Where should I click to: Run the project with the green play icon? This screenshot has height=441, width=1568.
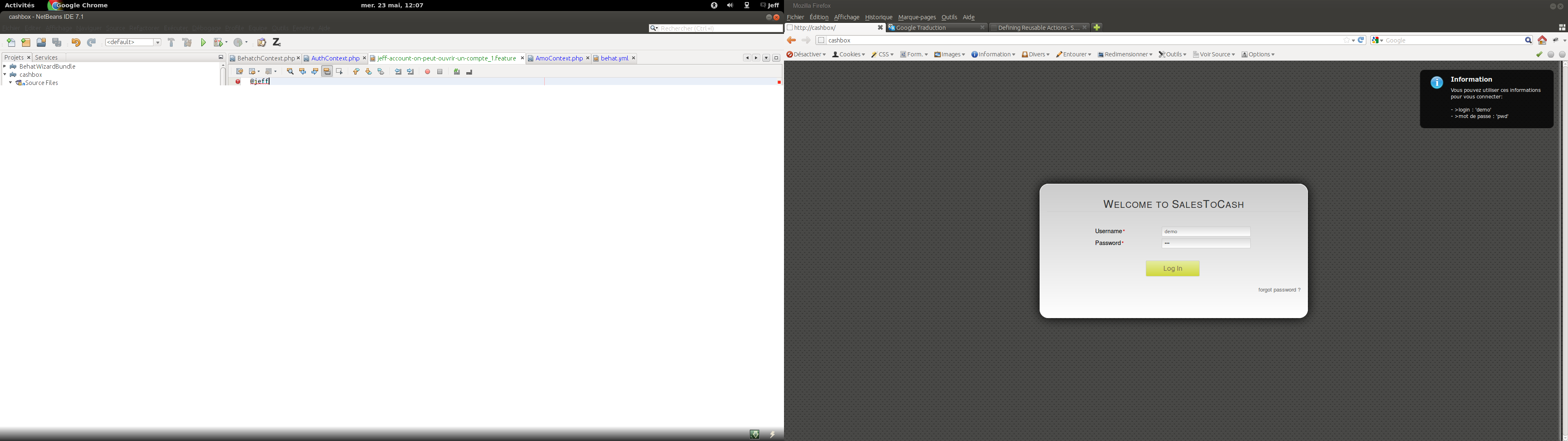(203, 42)
